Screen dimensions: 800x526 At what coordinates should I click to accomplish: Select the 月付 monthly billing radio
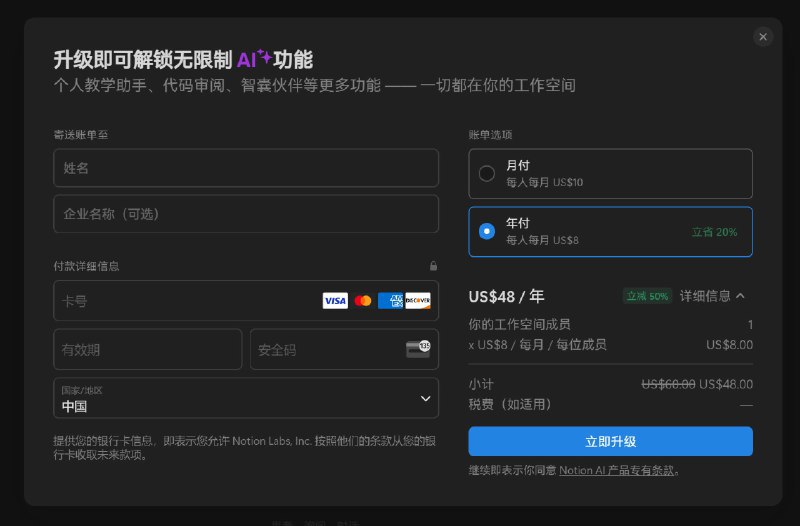(x=487, y=173)
